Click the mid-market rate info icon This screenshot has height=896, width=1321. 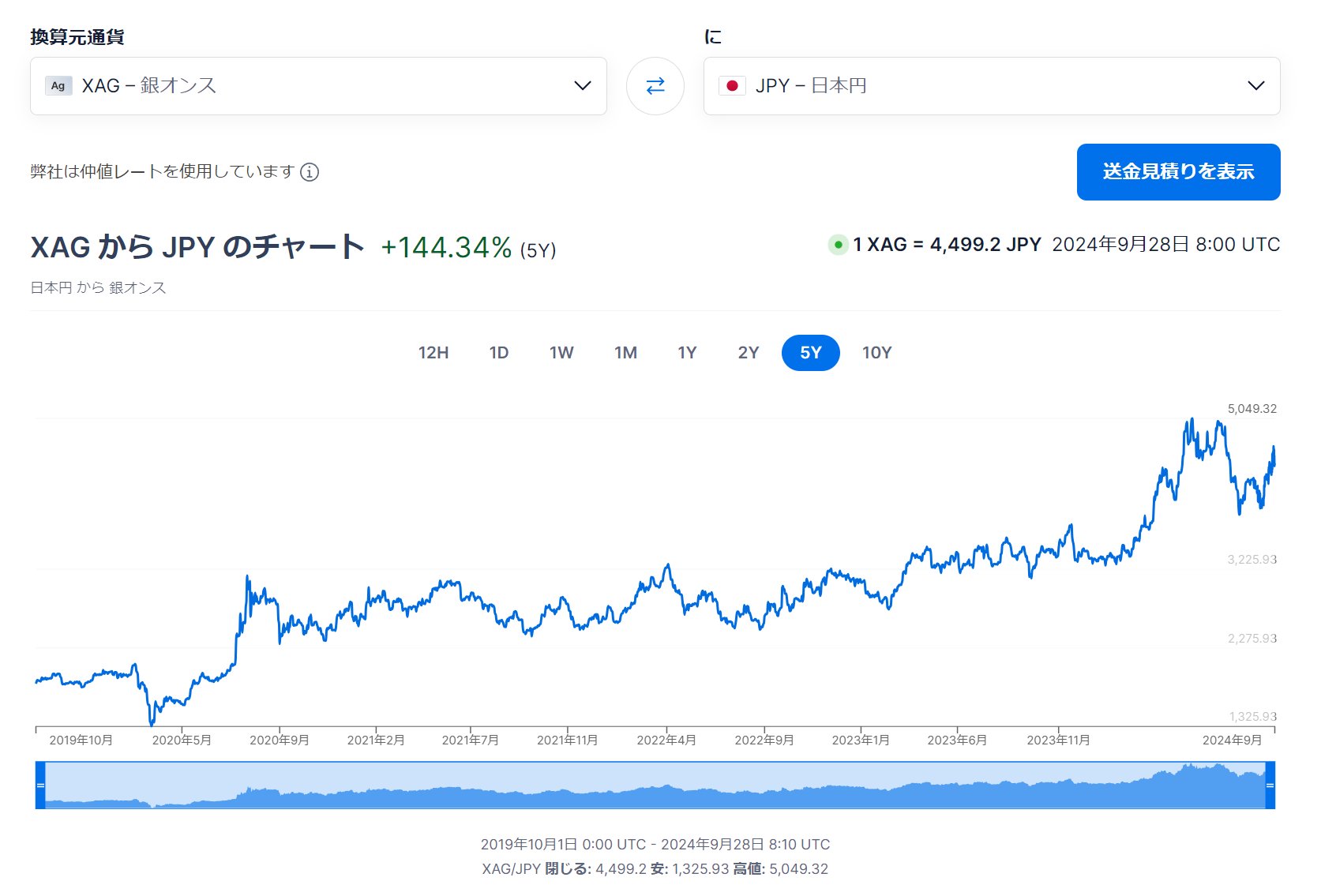[x=310, y=172]
